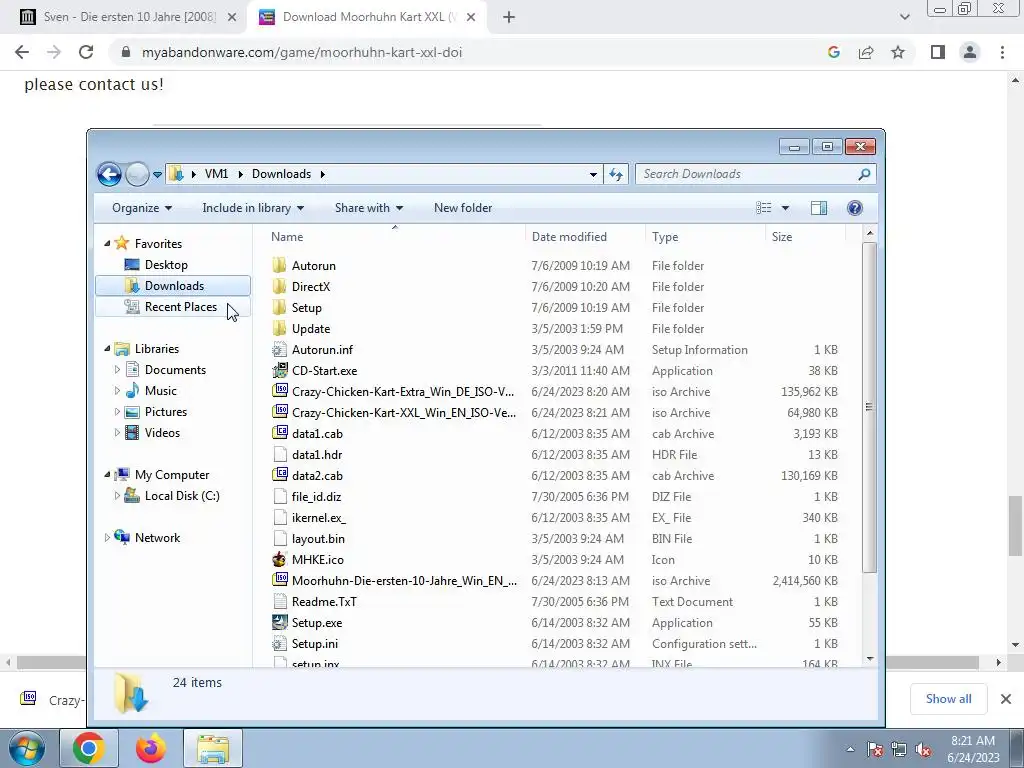Screen dimensions: 1024x768
Task: Click the muted volume tray icon
Action: [923, 750]
